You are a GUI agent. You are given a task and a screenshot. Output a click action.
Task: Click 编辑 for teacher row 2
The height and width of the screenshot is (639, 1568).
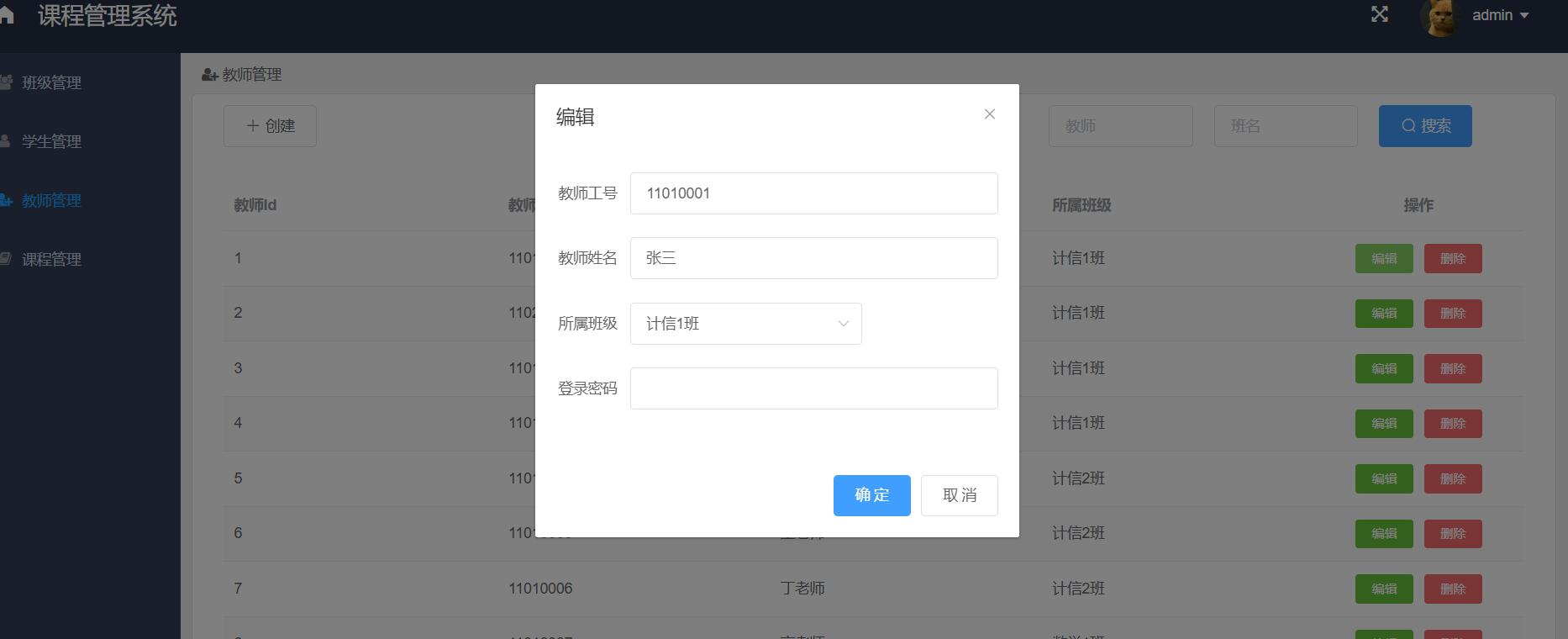coord(1384,314)
